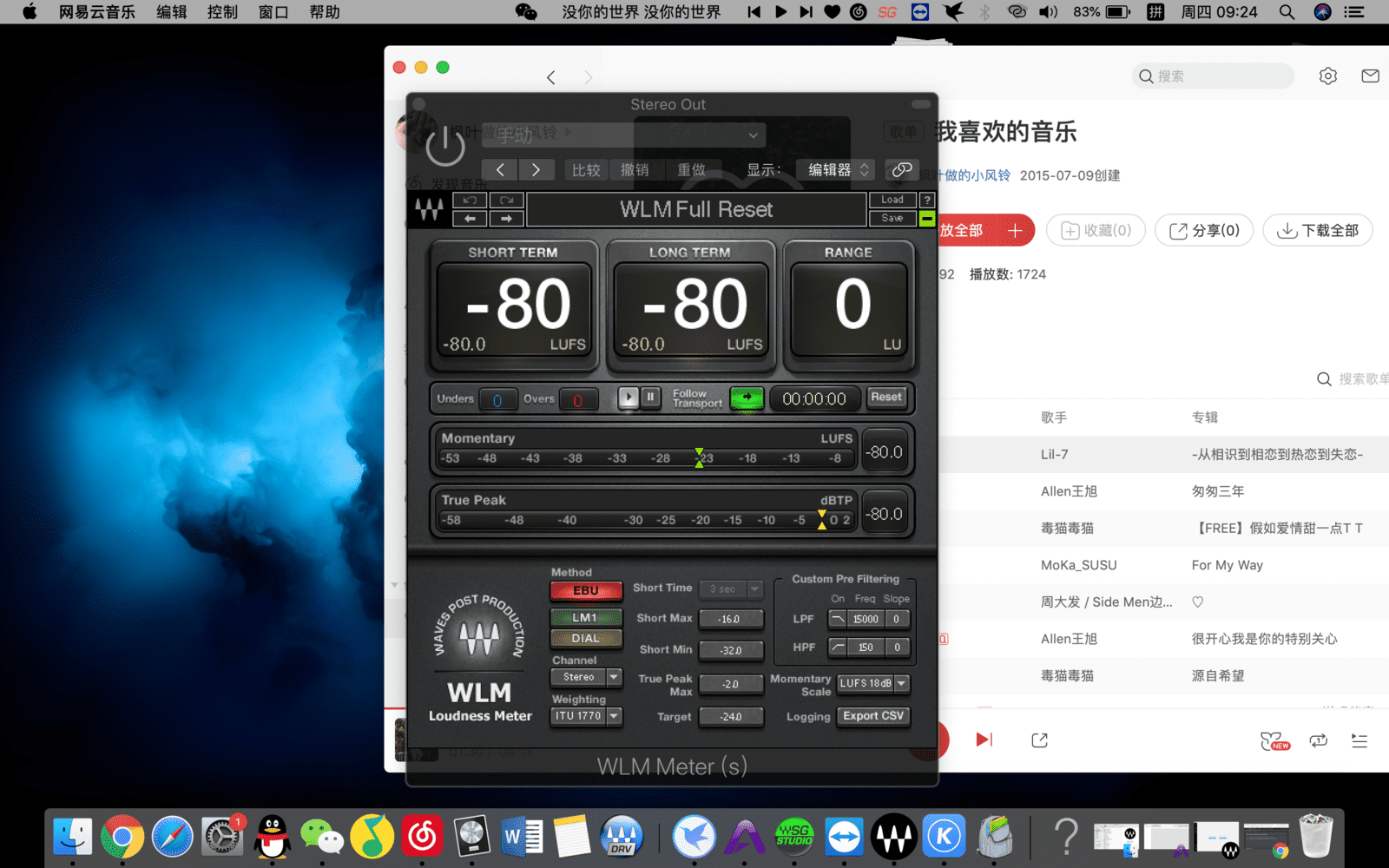
Task: Open 控制 menu in menu bar
Action: click(x=222, y=12)
